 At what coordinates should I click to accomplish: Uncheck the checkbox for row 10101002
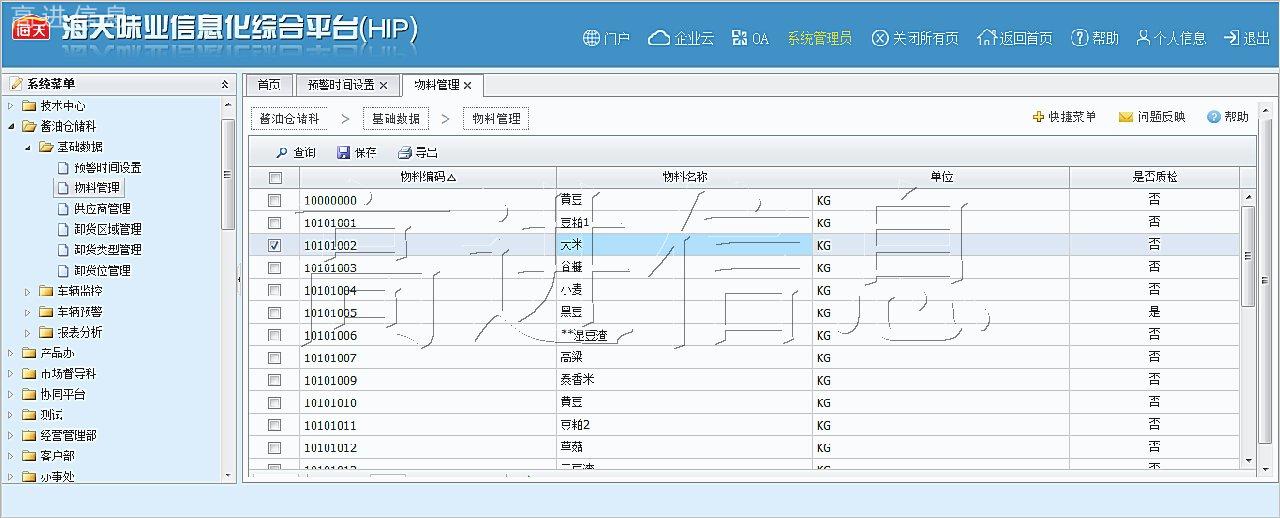point(275,245)
